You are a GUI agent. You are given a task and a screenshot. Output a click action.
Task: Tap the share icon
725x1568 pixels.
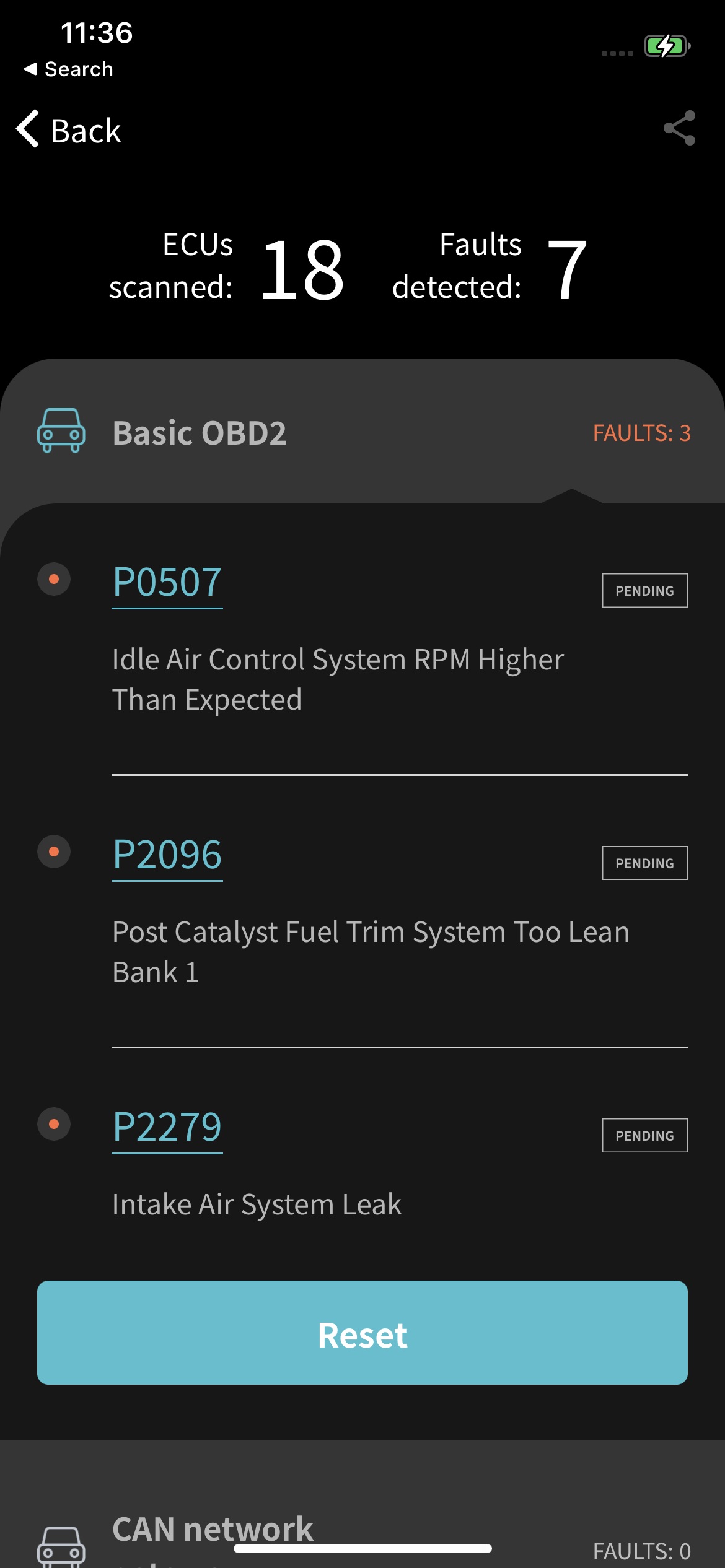pos(679,128)
